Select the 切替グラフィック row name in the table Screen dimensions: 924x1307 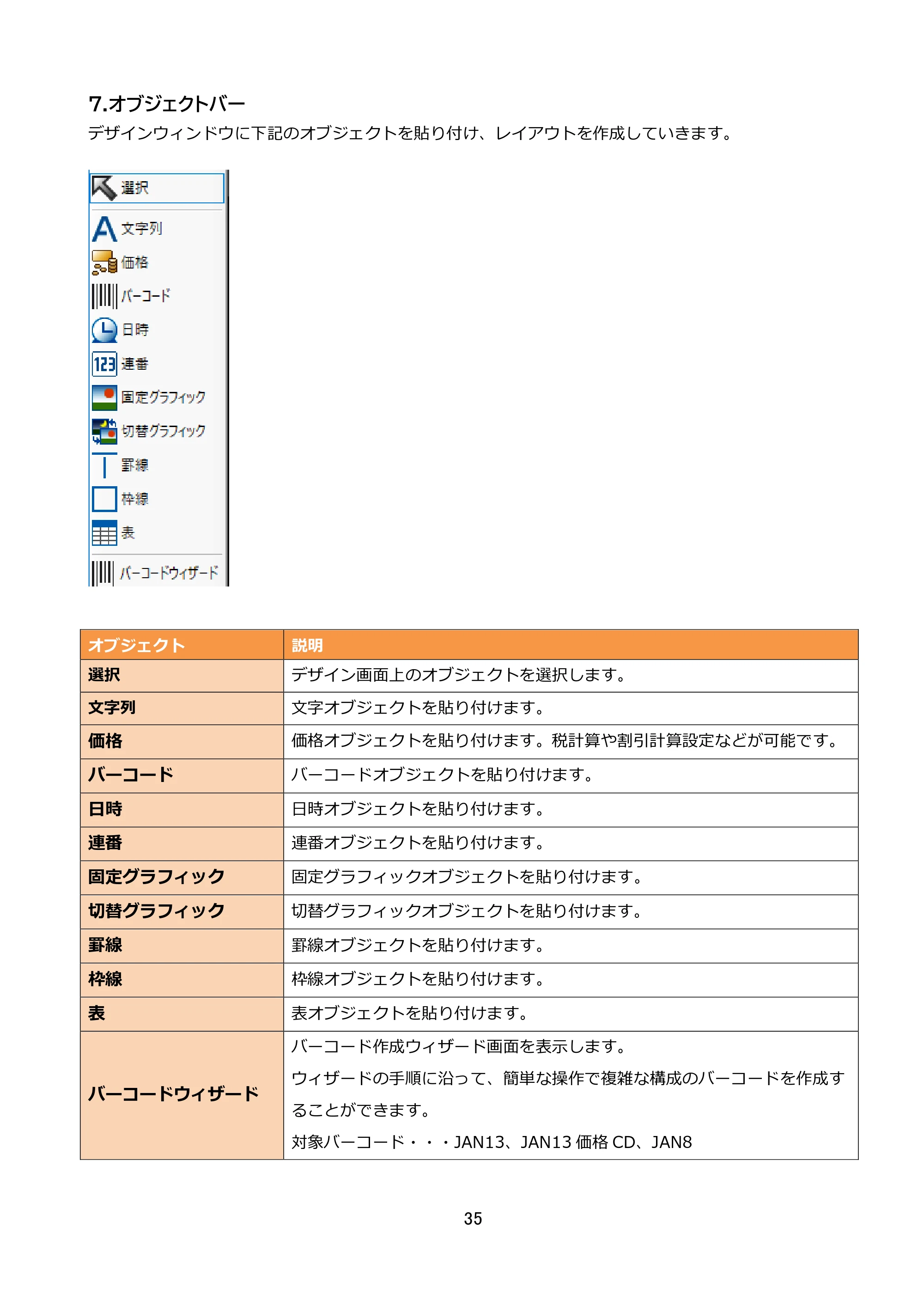157,911
